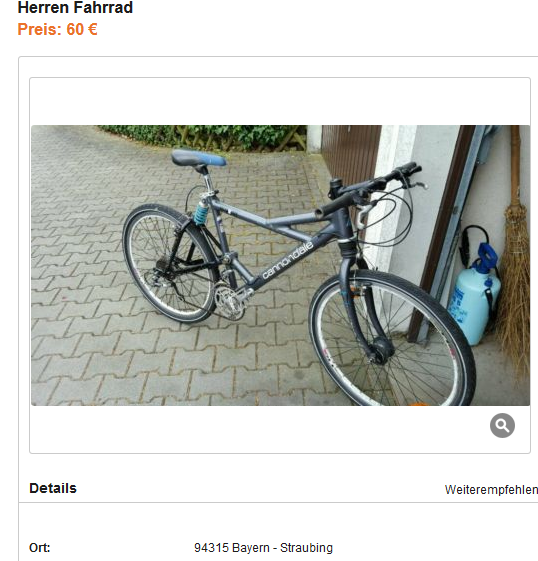Click the location 94315 Bayern - Straubing
This screenshot has width=538, height=561.
pos(263,548)
